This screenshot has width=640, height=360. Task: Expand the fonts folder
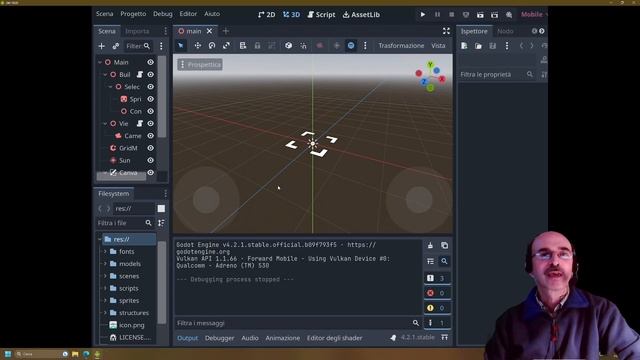point(105,251)
